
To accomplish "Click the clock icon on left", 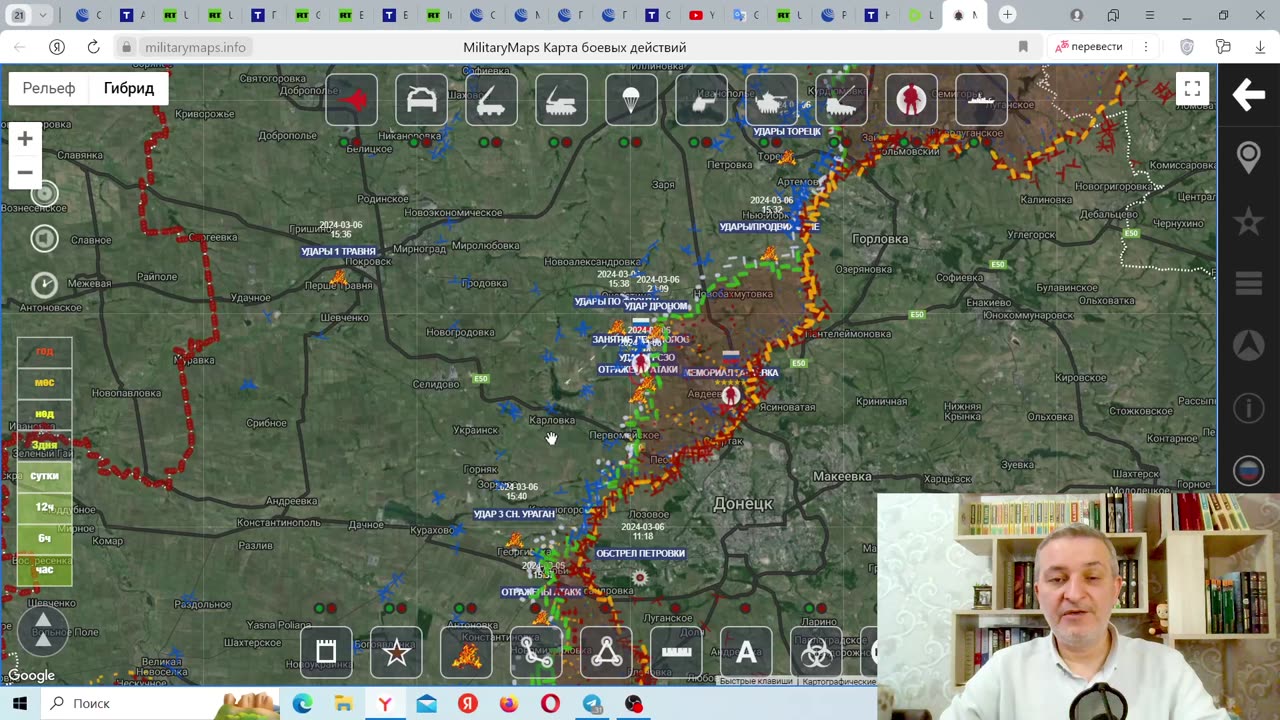I will tap(44, 285).
